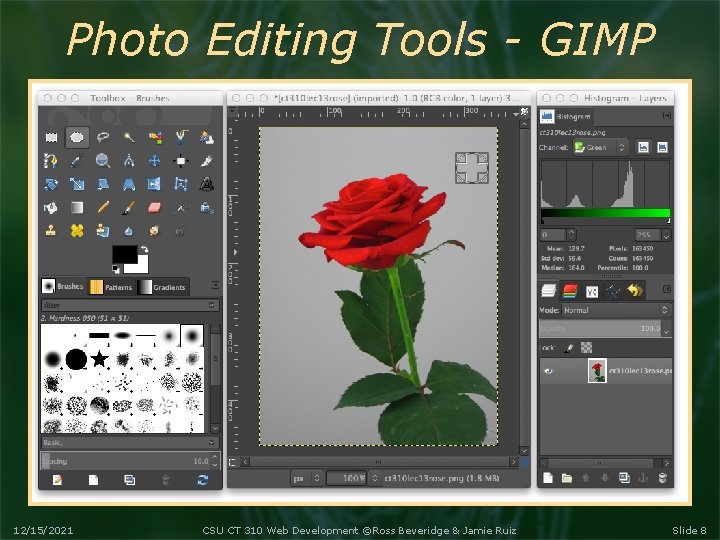This screenshot has height=540, width=720.
Task: Click delete layer trash button
Action: (x=662, y=478)
